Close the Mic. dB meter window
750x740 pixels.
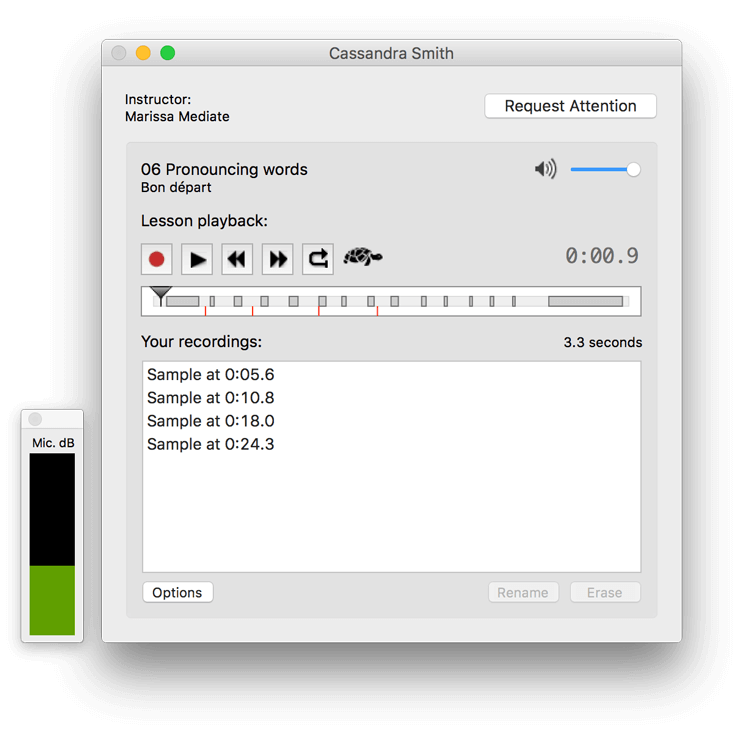(x=35, y=420)
